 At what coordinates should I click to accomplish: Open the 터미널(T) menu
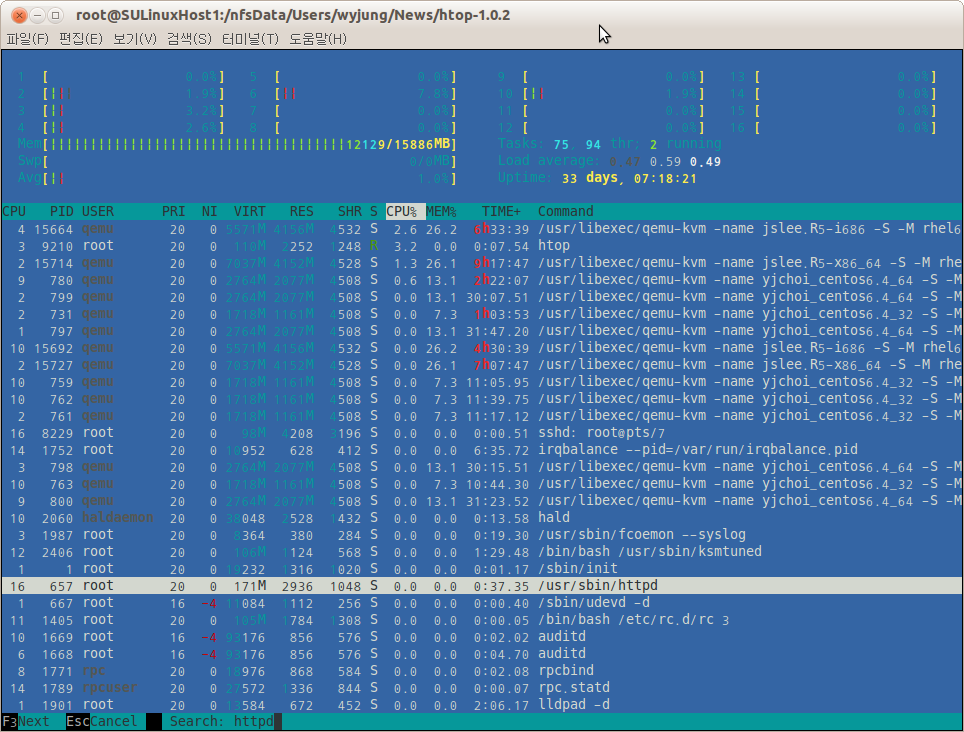pos(250,39)
